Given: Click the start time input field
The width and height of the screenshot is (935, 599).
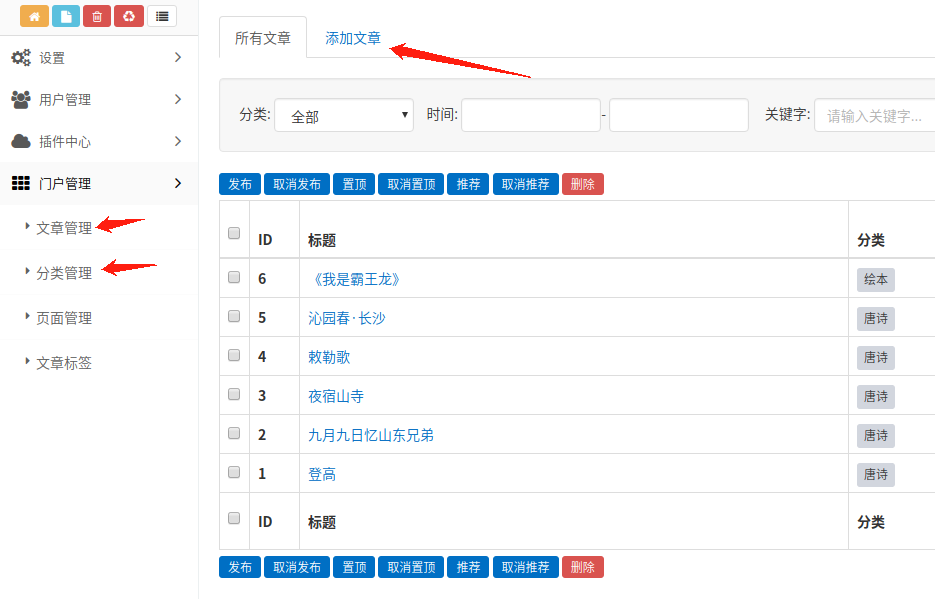Looking at the screenshot, I should [x=531, y=115].
